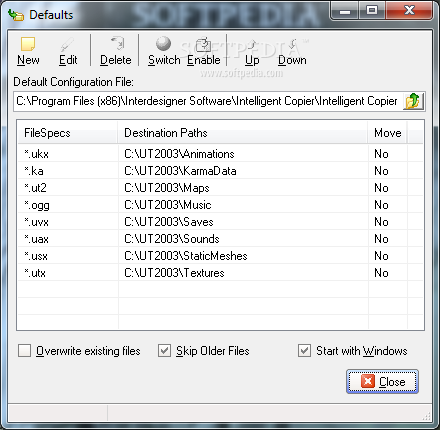Disable Start with Windows checkbox
The width and height of the screenshot is (440, 430).
click(304, 351)
